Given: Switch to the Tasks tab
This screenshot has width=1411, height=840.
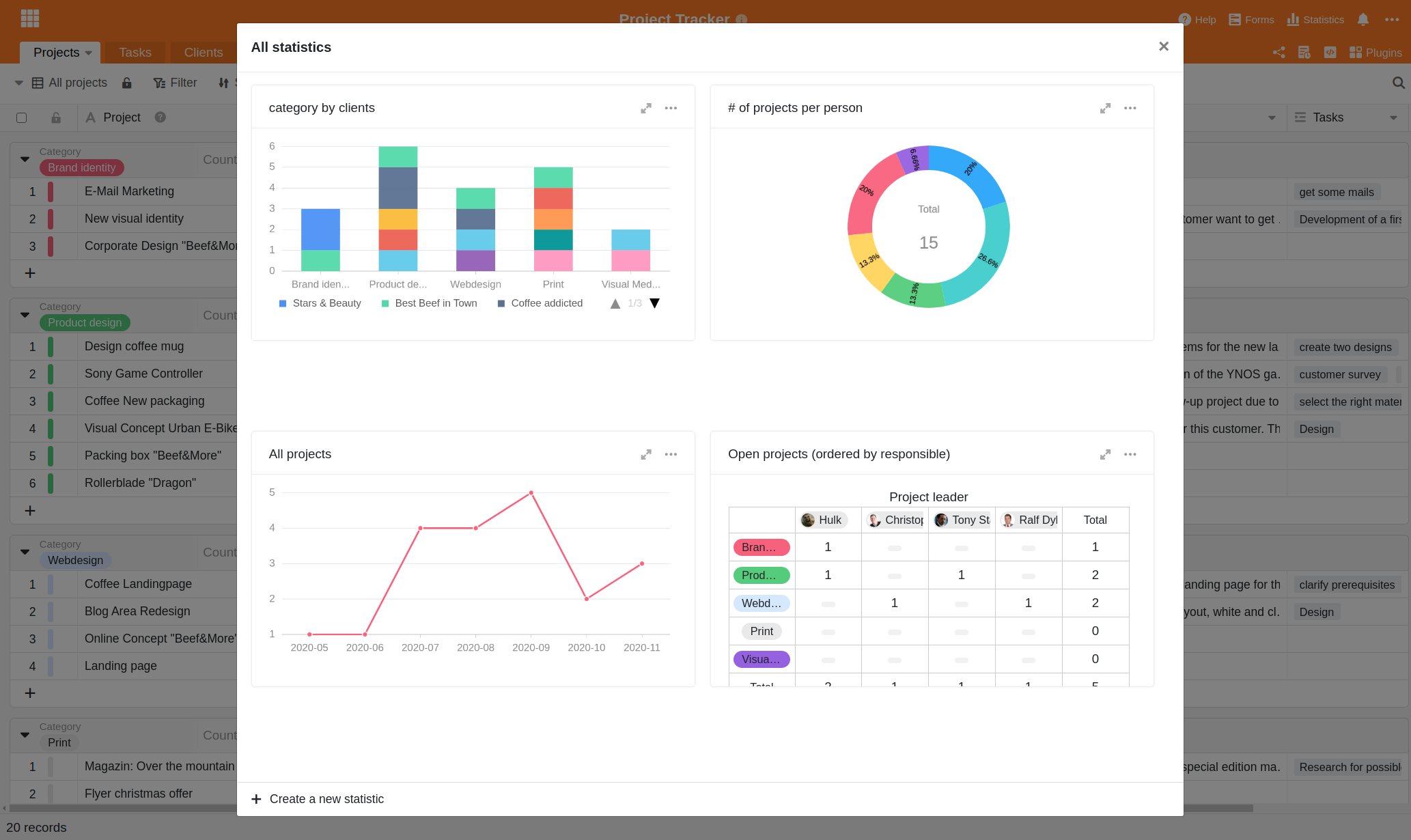Looking at the screenshot, I should tap(135, 53).
